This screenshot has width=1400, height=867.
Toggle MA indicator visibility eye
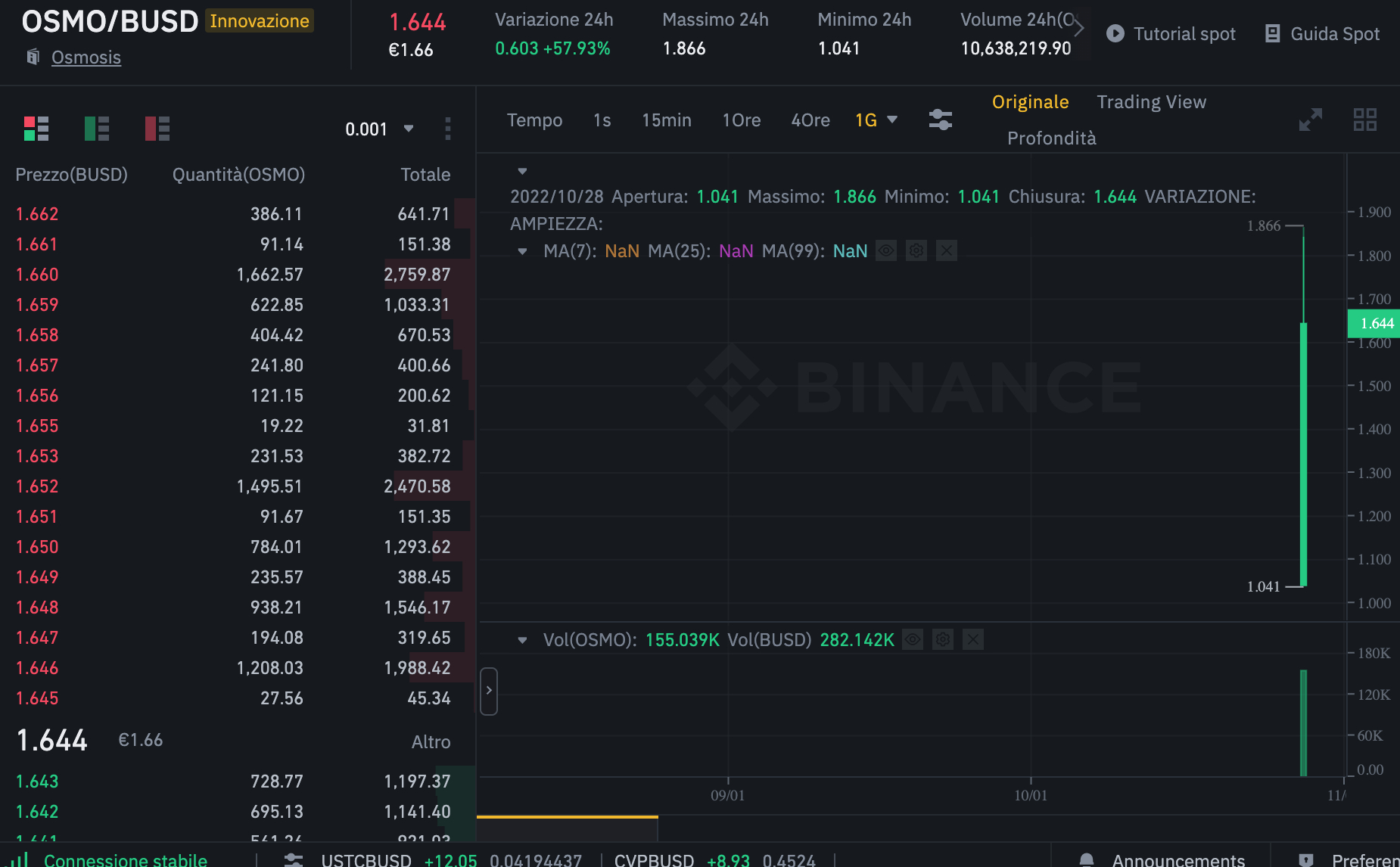click(886, 250)
